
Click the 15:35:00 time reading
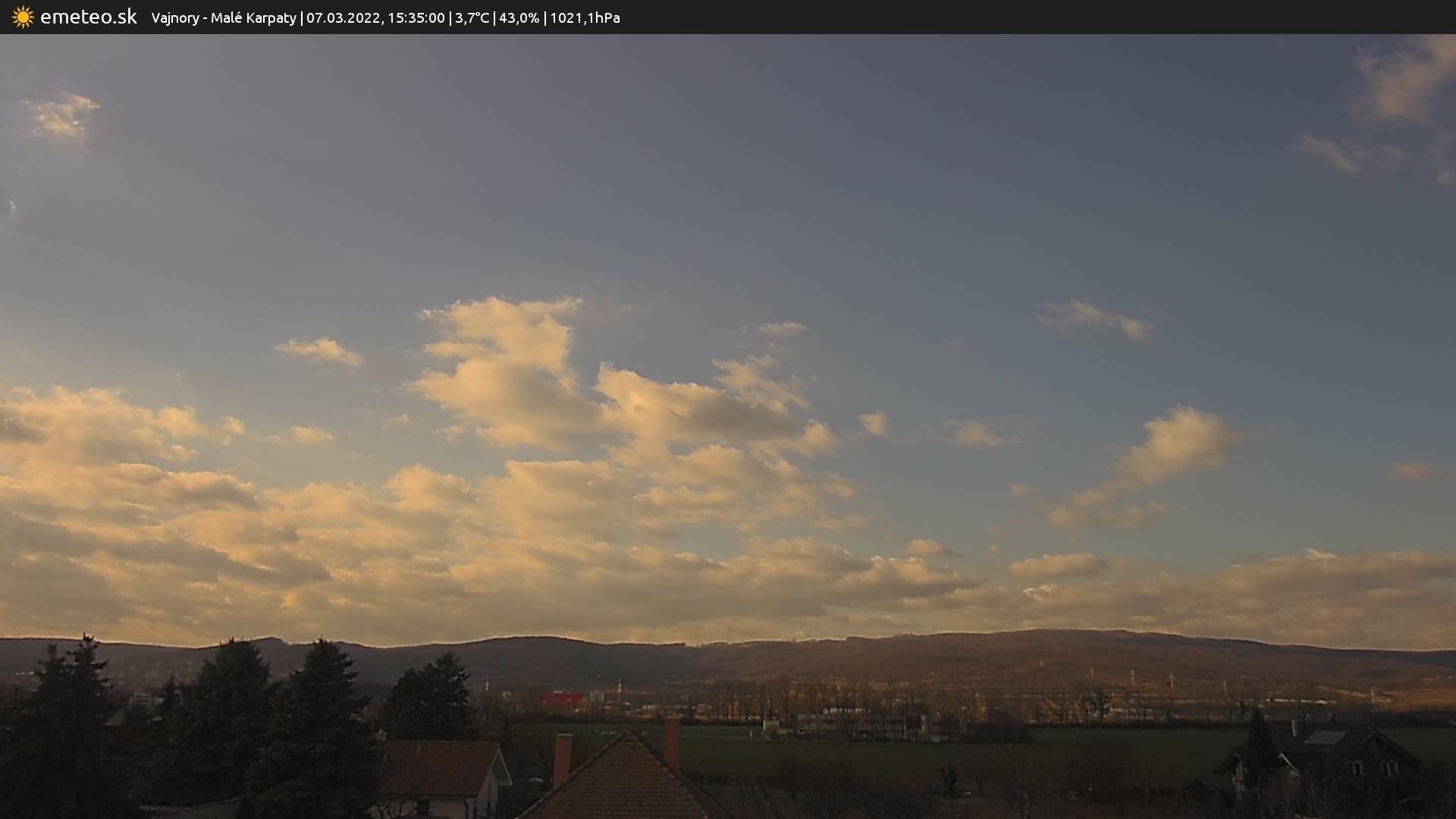(416, 17)
